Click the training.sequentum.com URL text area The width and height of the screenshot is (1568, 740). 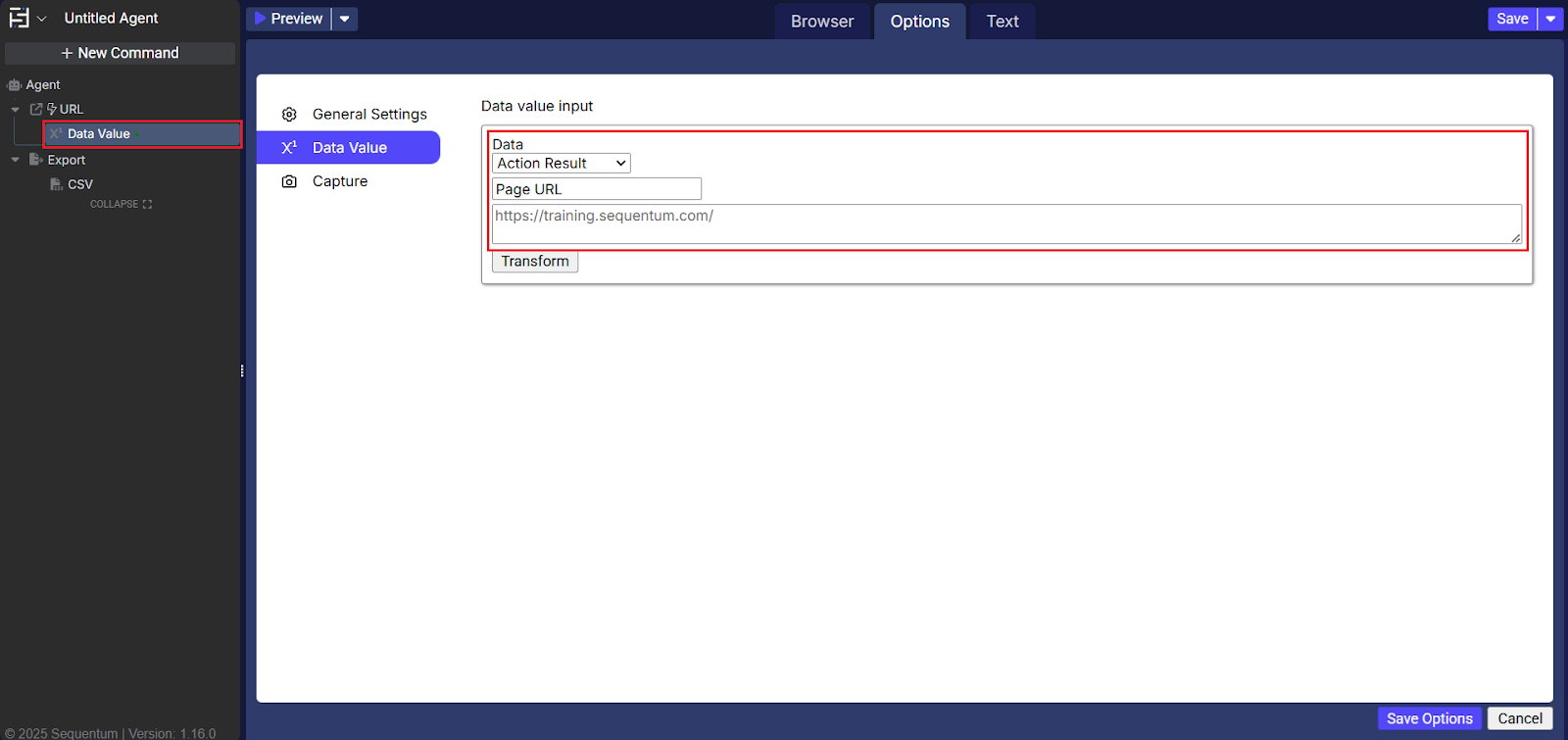tap(1006, 224)
